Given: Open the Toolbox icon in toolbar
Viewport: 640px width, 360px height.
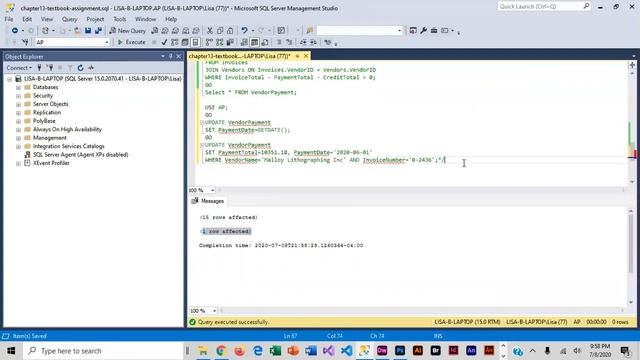Looking at the screenshot, I should click(x=434, y=31).
